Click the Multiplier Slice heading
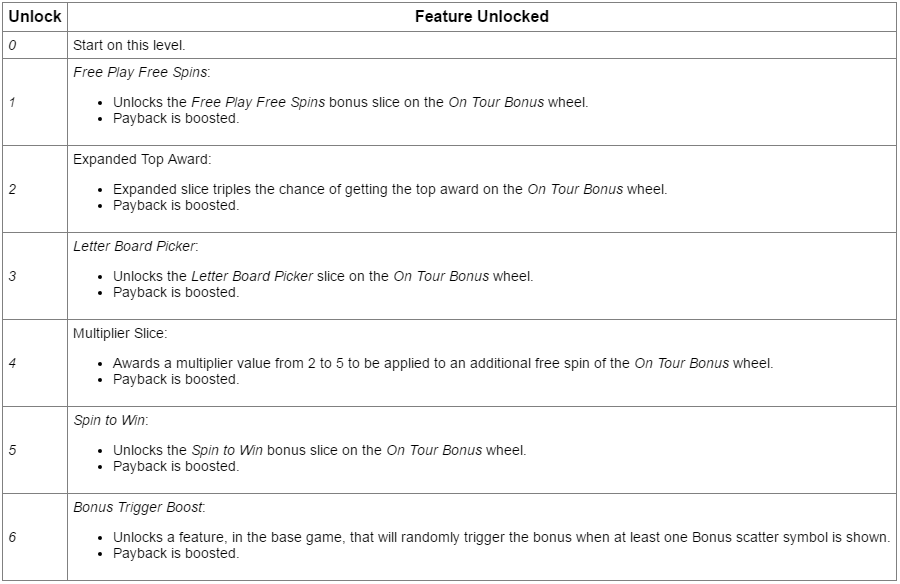The image size is (900, 584). 120,334
